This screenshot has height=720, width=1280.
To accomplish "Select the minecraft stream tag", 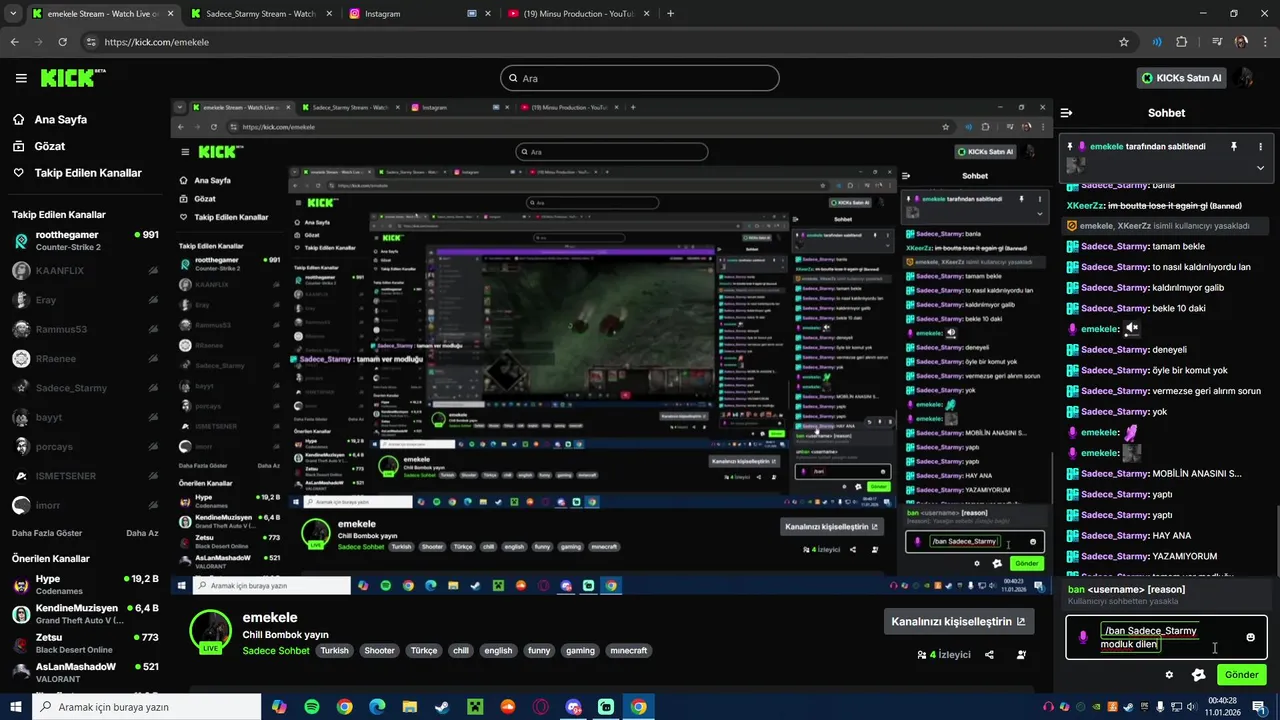I will (x=630, y=651).
